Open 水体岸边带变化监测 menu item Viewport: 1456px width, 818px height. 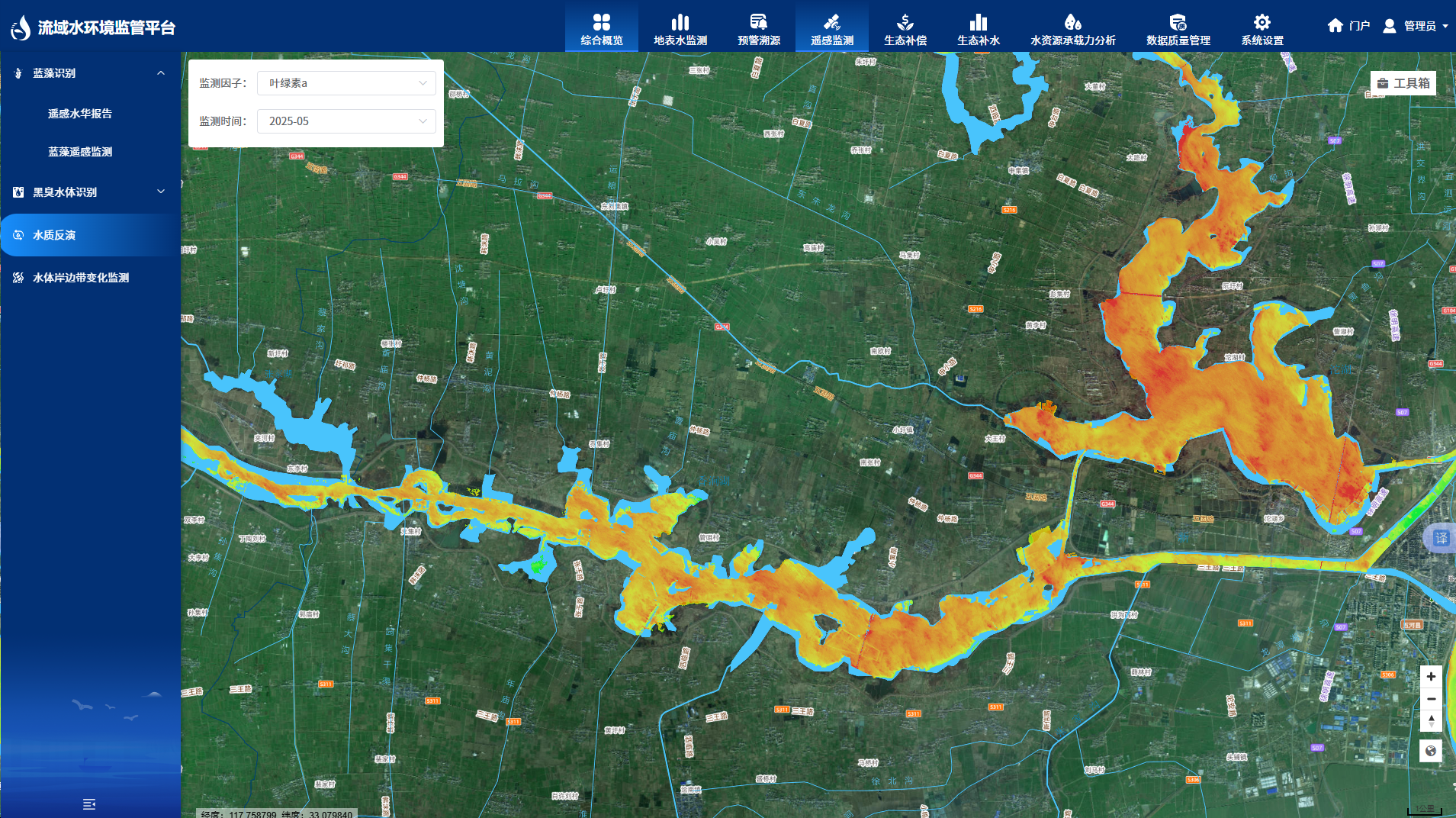click(x=81, y=278)
